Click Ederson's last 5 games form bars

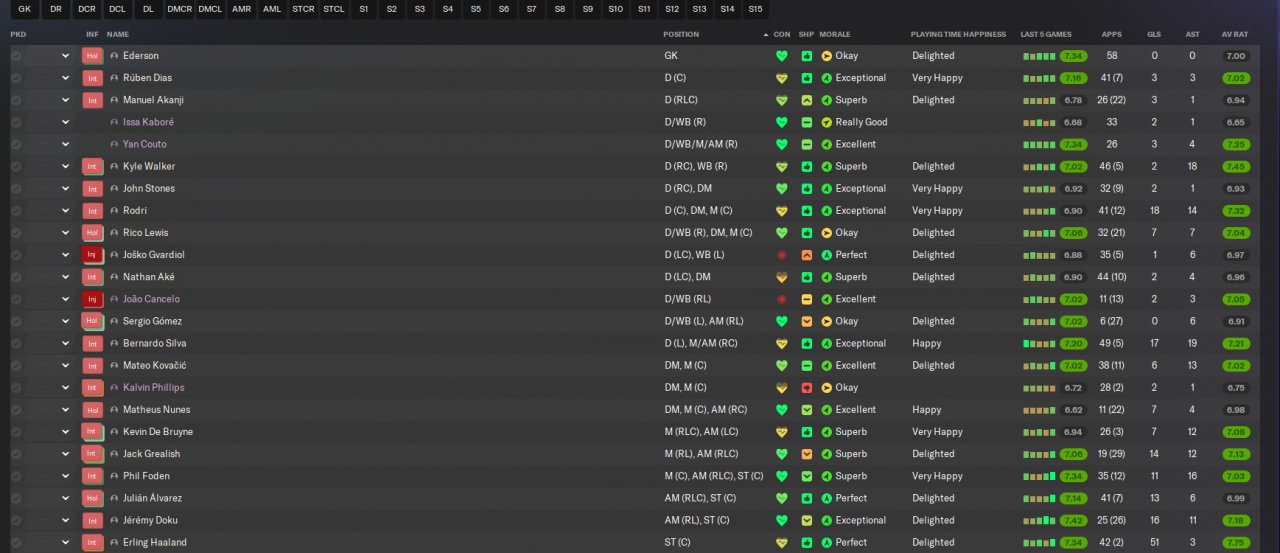click(x=1039, y=56)
